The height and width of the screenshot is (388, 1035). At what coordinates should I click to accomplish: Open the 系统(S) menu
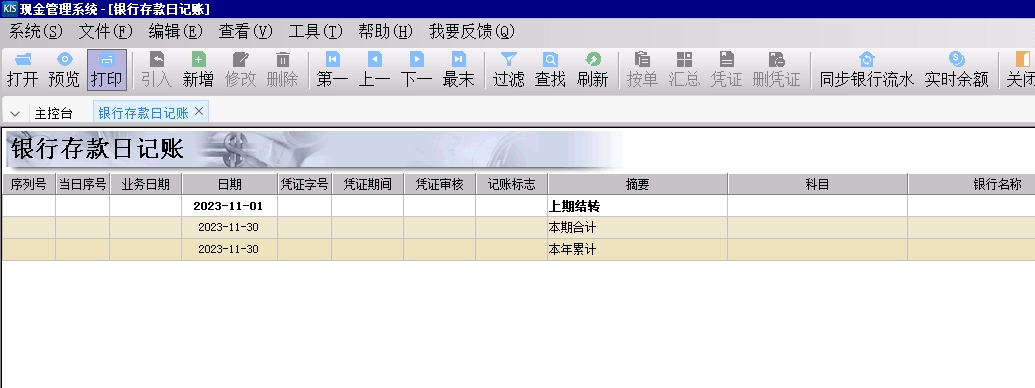(x=36, y=31)
